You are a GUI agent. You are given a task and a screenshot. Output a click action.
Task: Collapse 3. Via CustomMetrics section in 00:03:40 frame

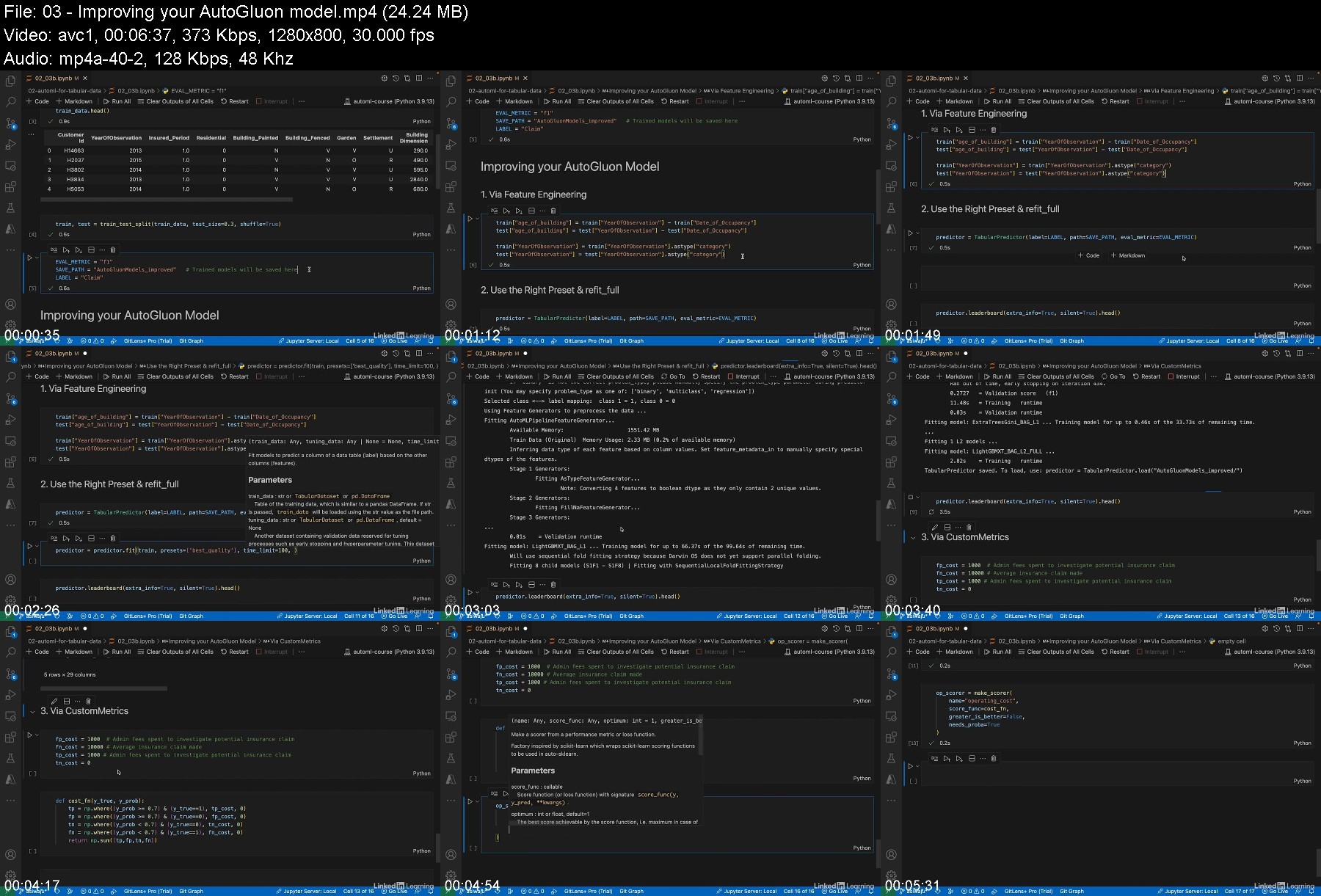(x=914, y=538)
